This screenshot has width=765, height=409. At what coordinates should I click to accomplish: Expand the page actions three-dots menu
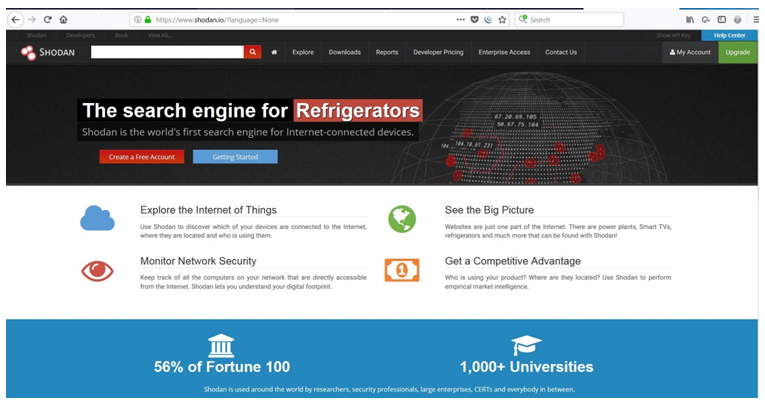pos(460,19)
